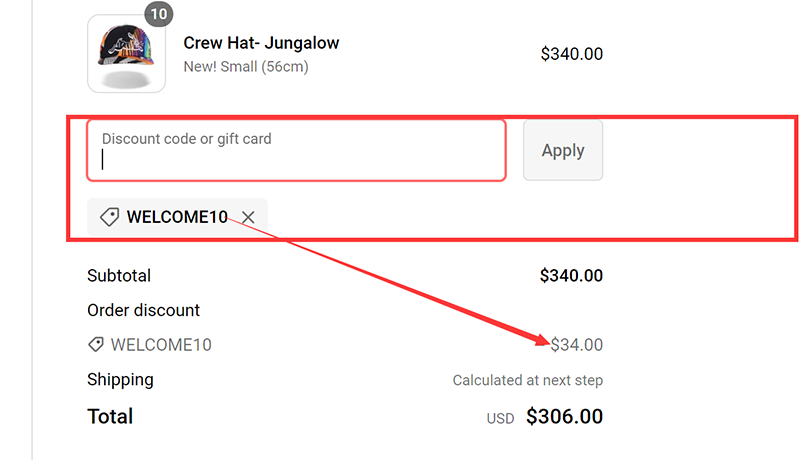This screenshot has height=460, width=800.
Task: Click the $34.00 discount amount
Action: click(577, 345)
